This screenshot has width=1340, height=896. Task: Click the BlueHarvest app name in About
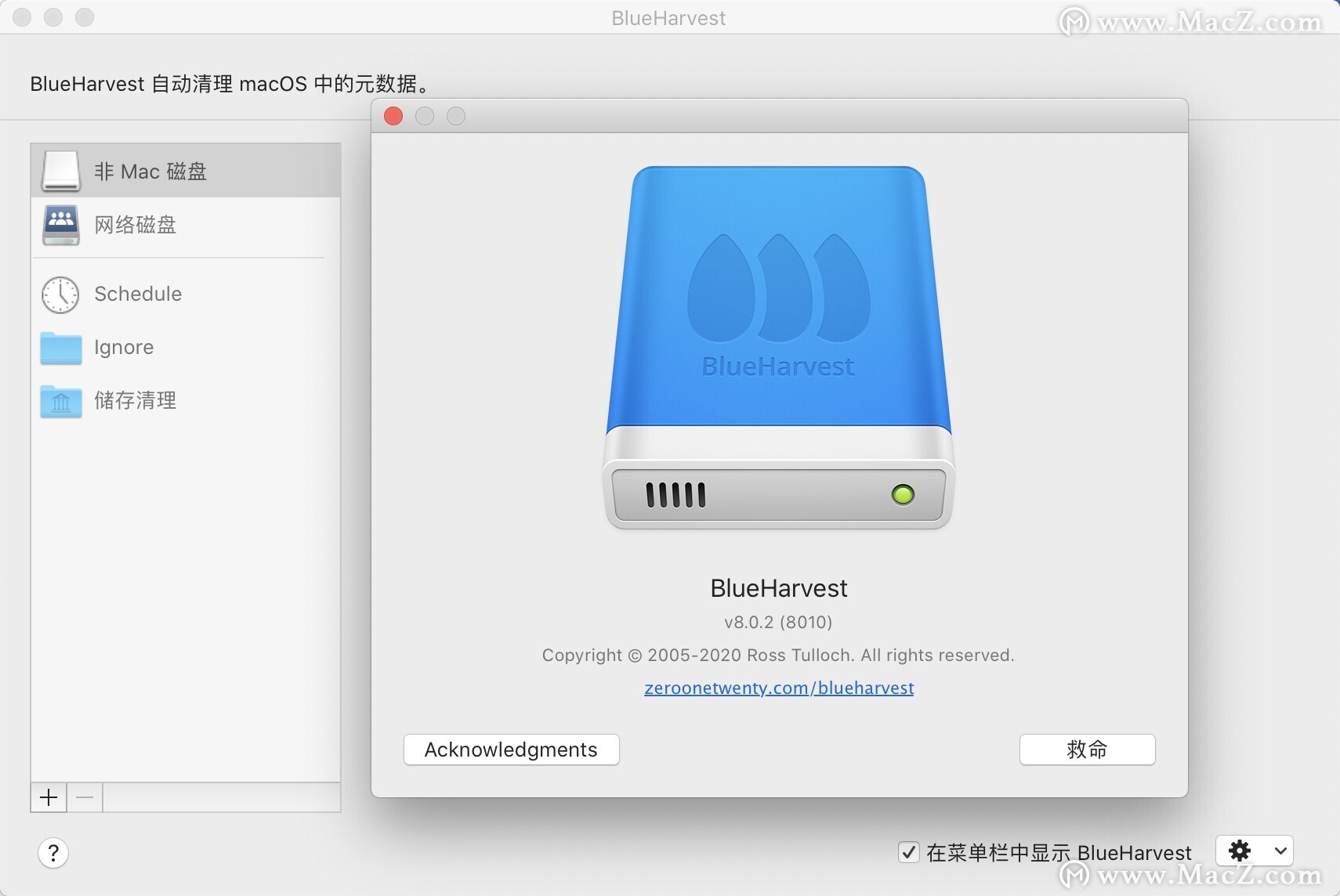click(779, 588)
